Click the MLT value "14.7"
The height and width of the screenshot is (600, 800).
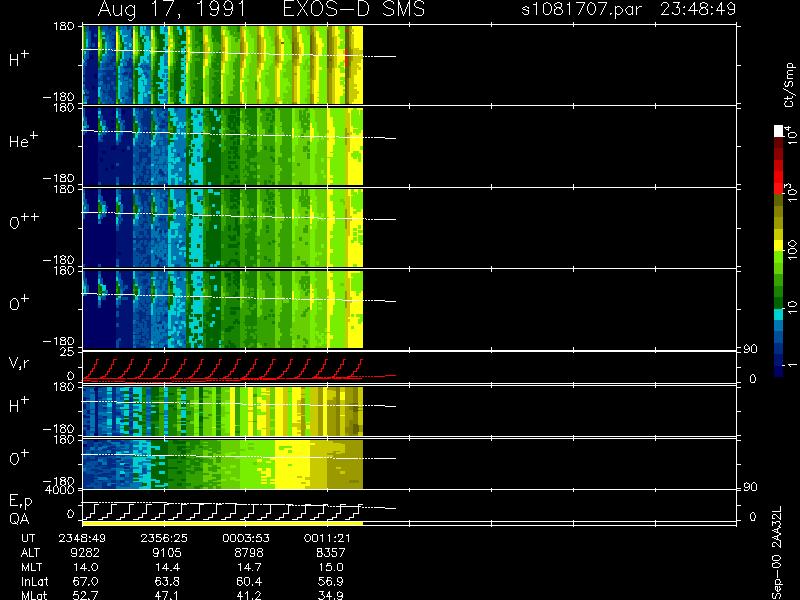point(249,567)
